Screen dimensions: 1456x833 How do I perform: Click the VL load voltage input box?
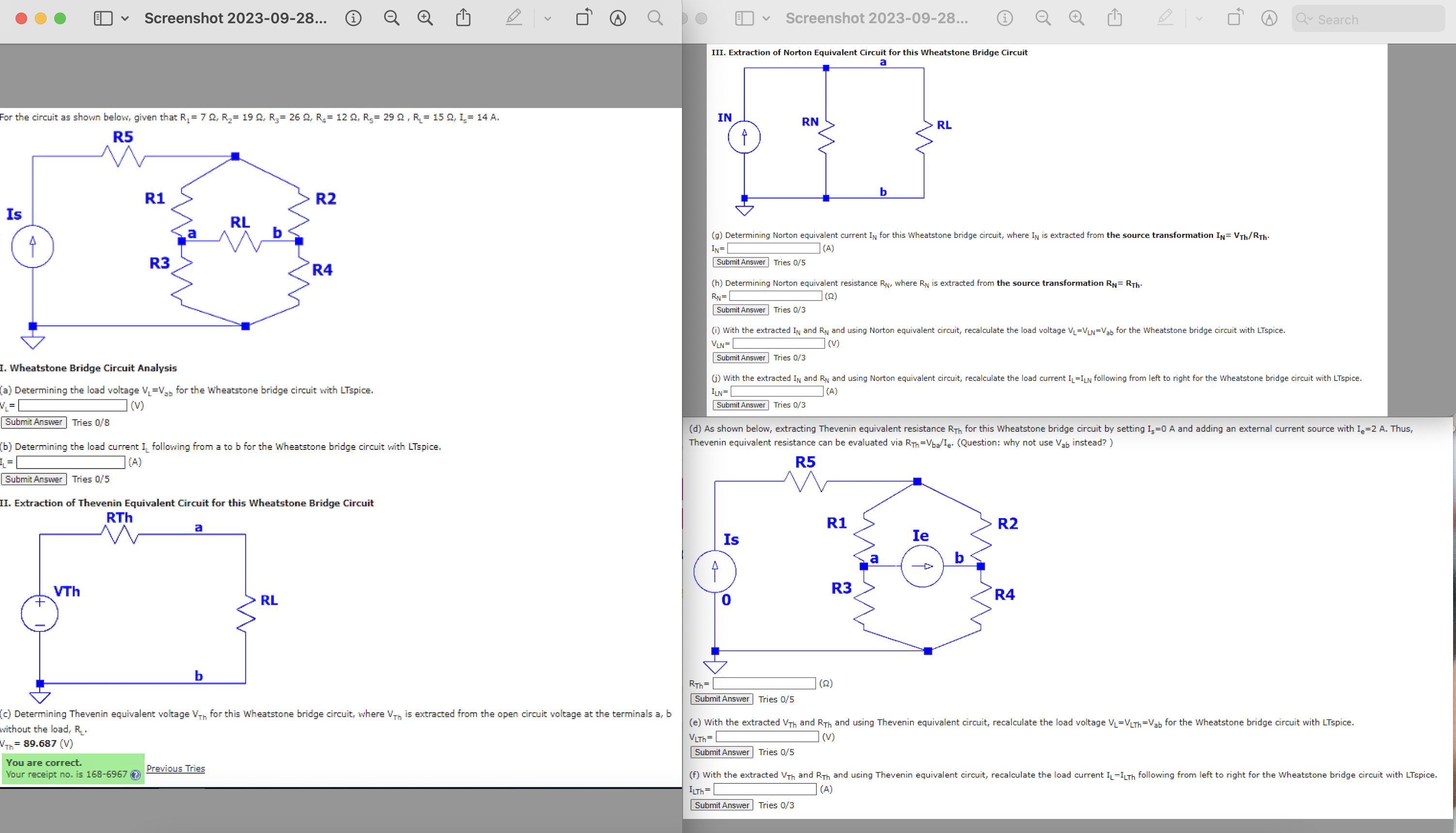[72, 405]
